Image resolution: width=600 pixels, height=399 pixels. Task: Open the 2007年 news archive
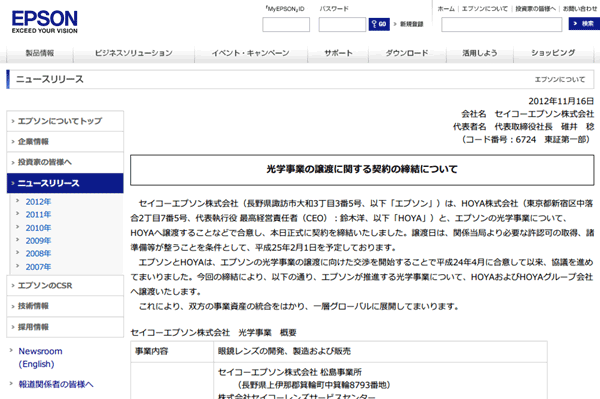click(38, 267)
